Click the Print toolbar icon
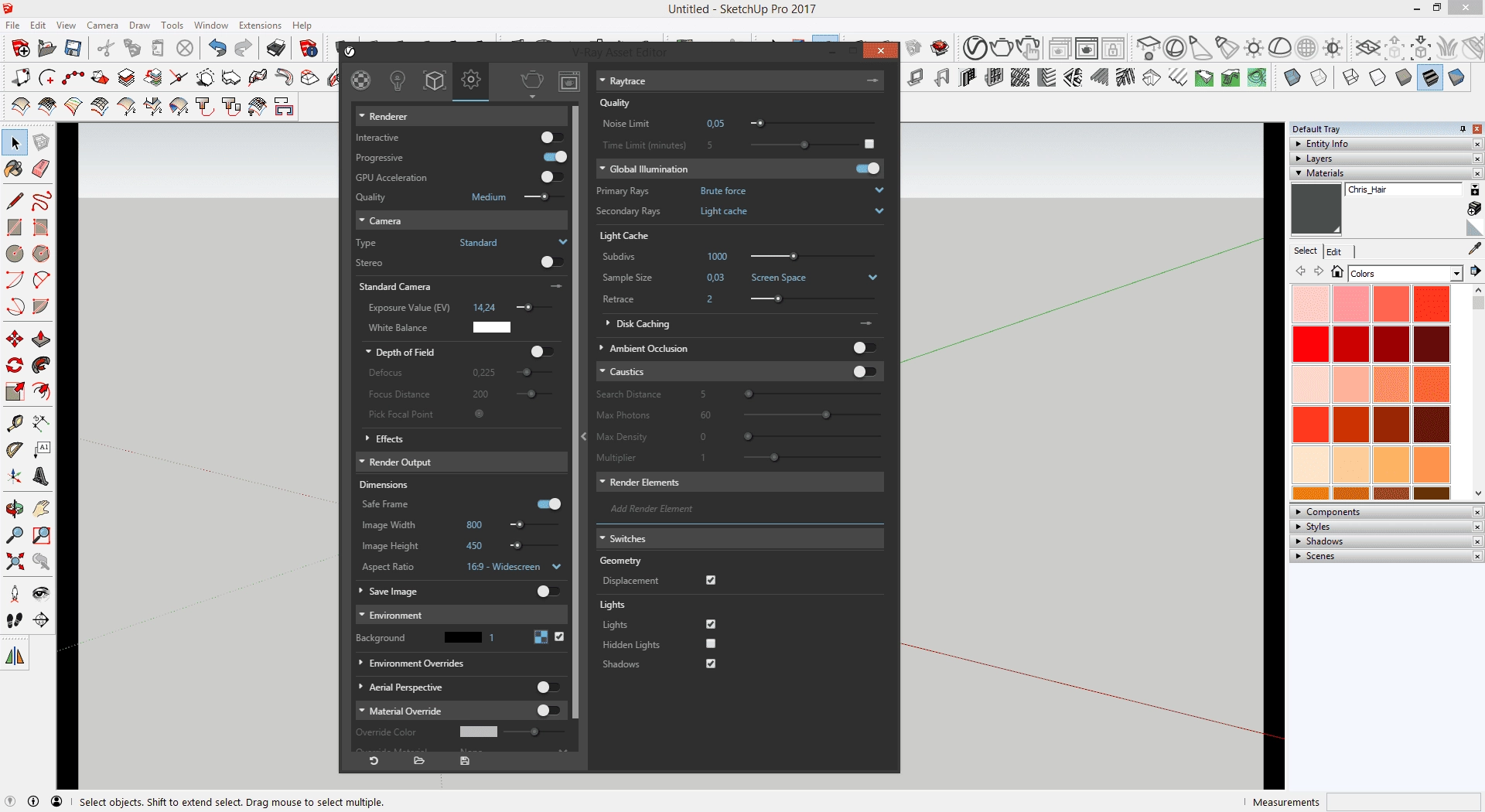The width and height of the screenshot is (1485, 812). click(x=276, y=49)
